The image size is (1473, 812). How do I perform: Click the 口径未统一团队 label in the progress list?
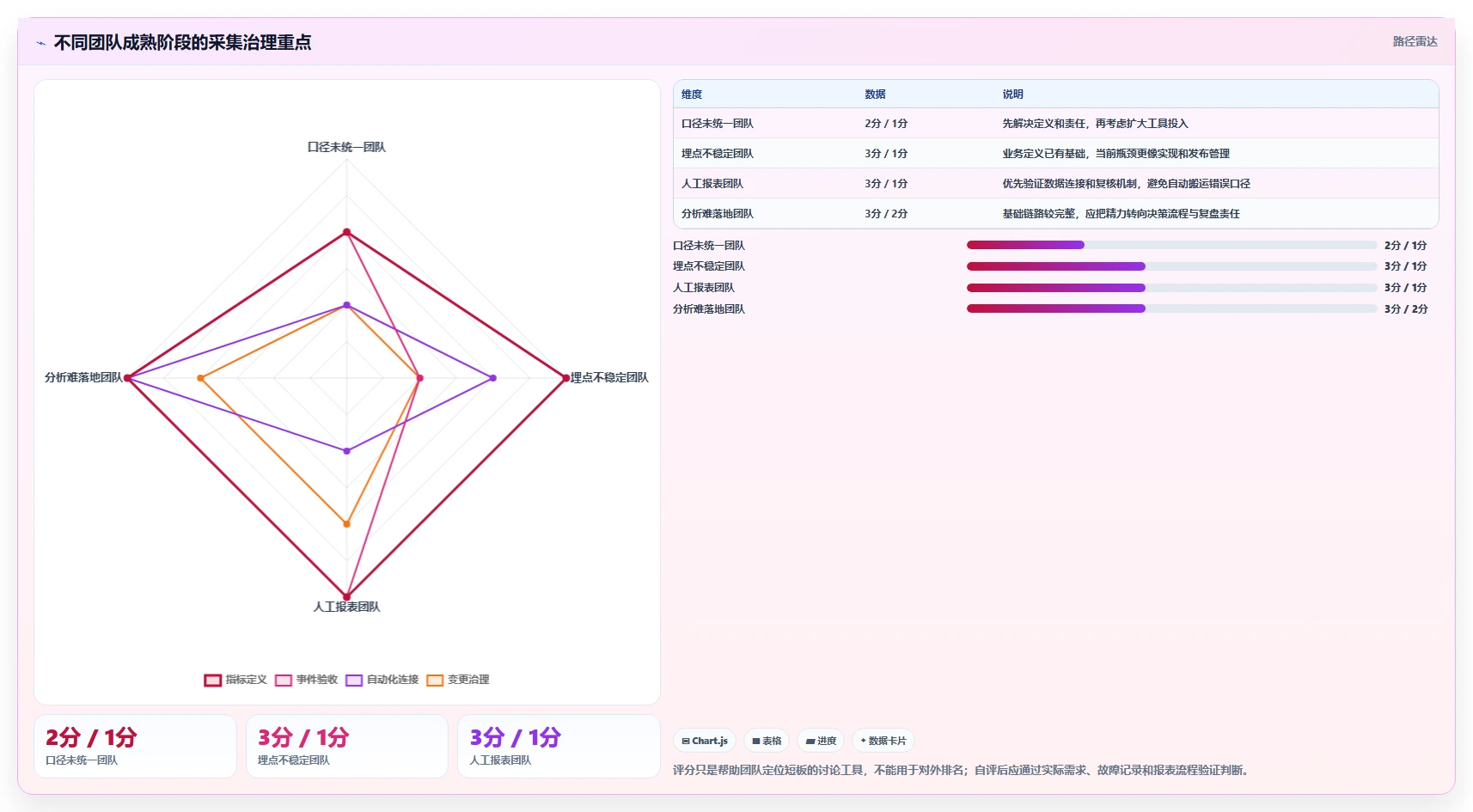pyautogui.click(x=709, y=246)
